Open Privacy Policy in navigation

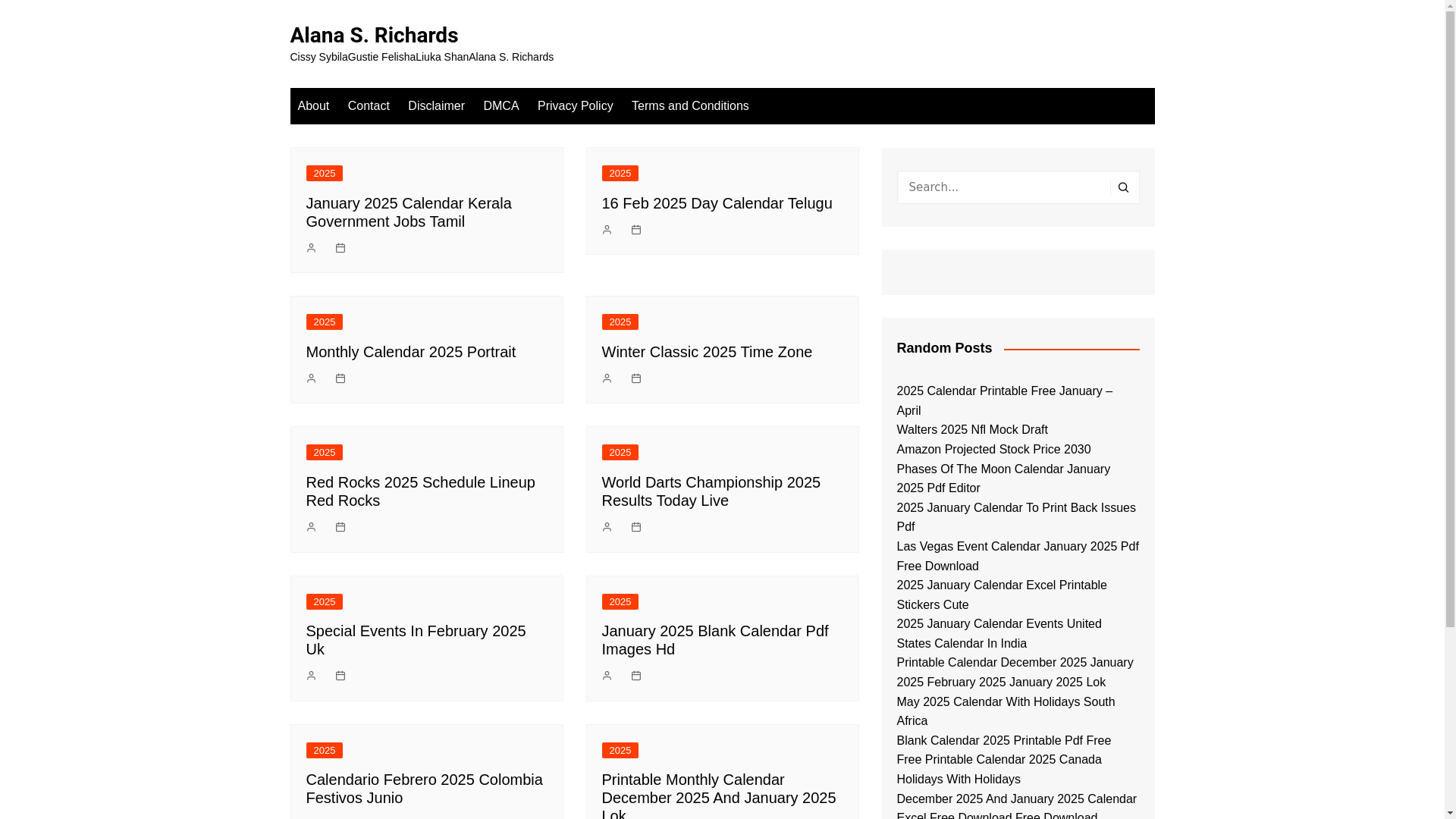576,106
